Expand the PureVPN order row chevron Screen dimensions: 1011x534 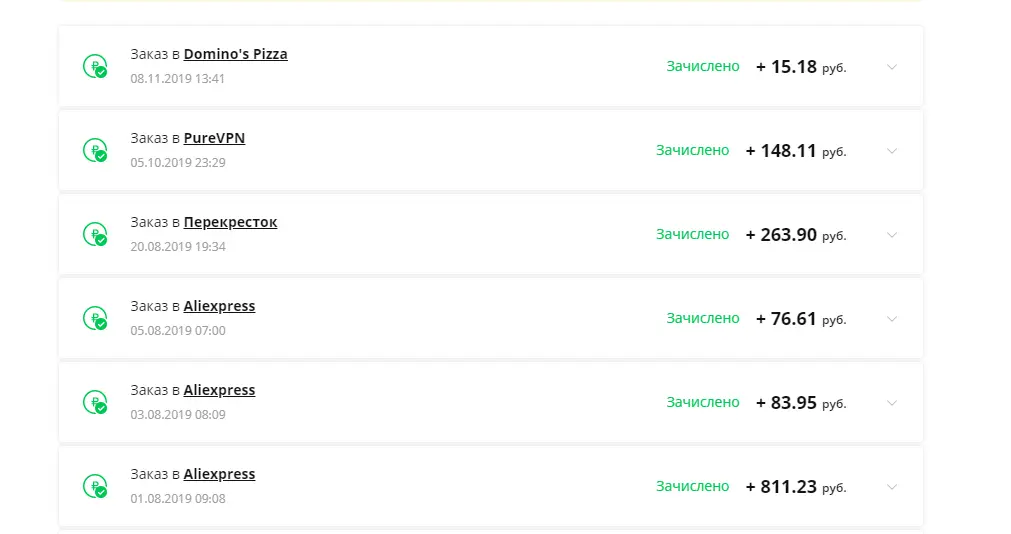coord(892,151)
